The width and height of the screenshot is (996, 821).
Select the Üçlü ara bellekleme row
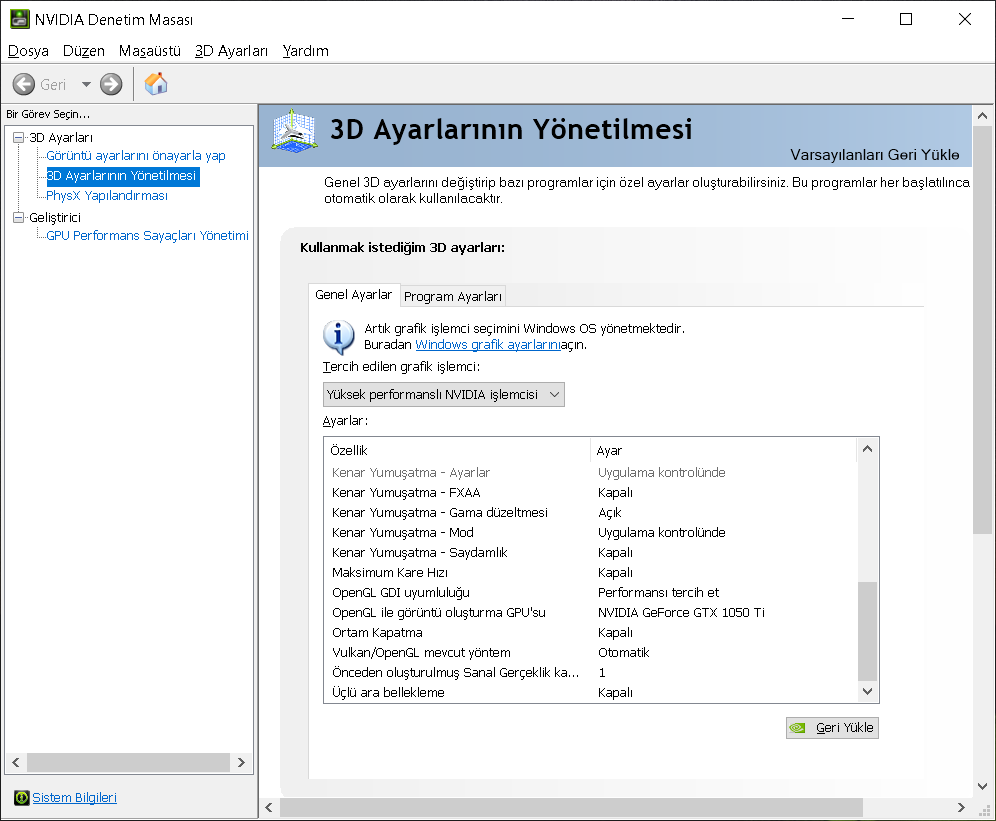coord(591,693)
